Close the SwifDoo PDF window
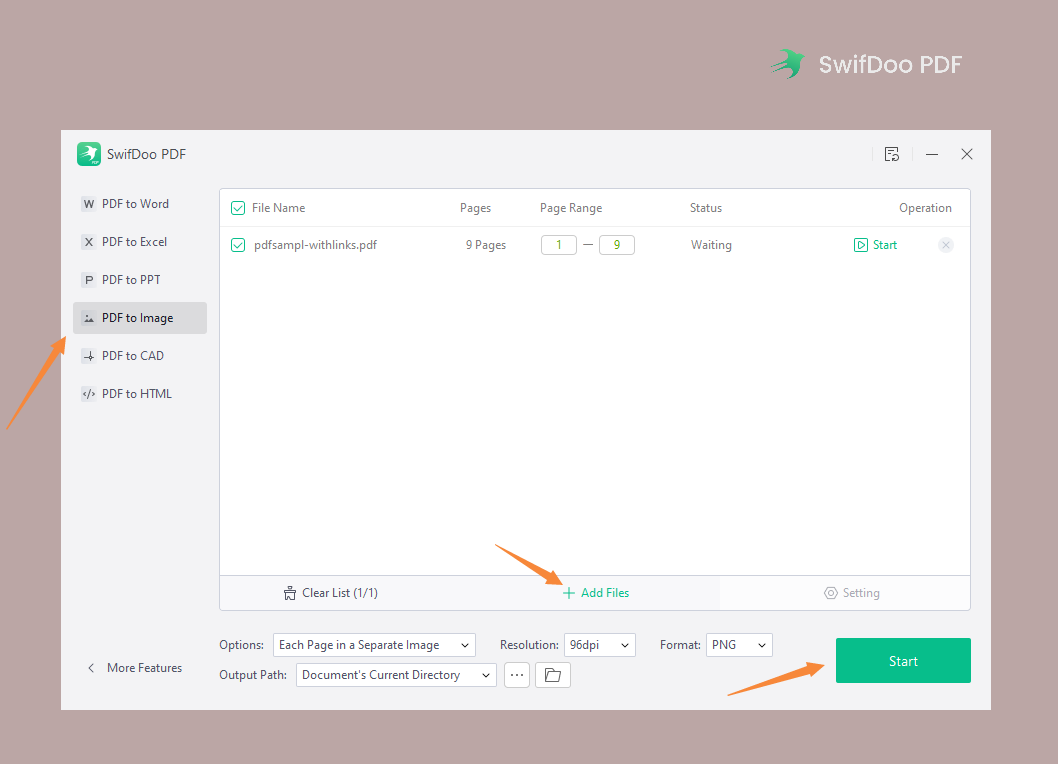Screen dimensions: 1058x764 (x=966, y=155)
